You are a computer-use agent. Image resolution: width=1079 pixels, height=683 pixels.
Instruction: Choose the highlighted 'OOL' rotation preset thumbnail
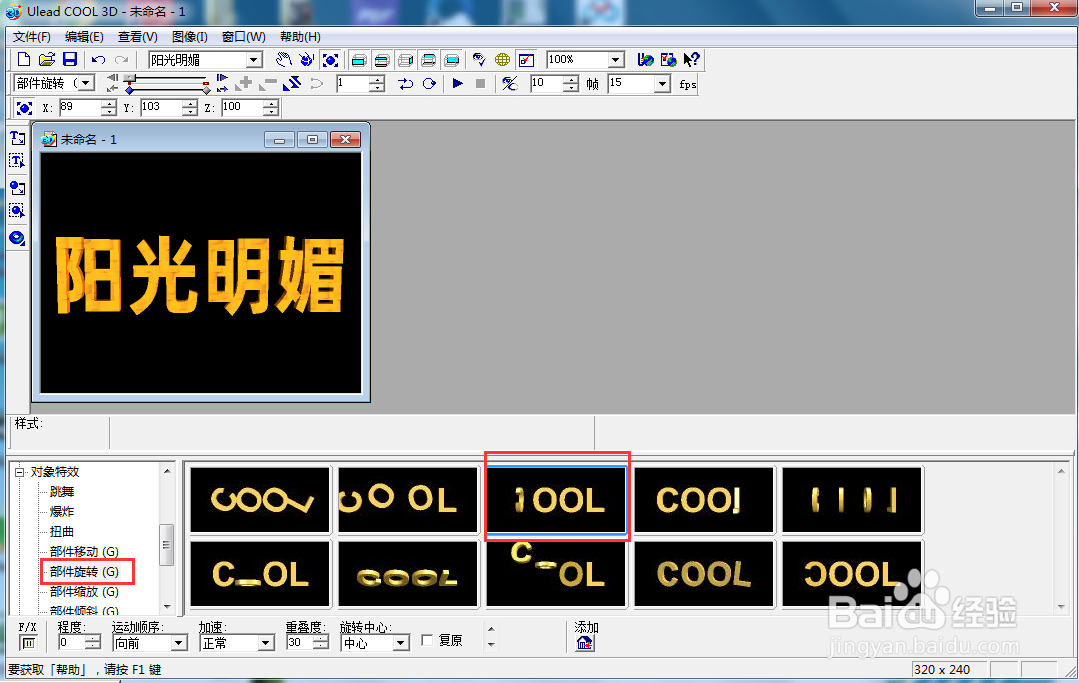(556, 500)
